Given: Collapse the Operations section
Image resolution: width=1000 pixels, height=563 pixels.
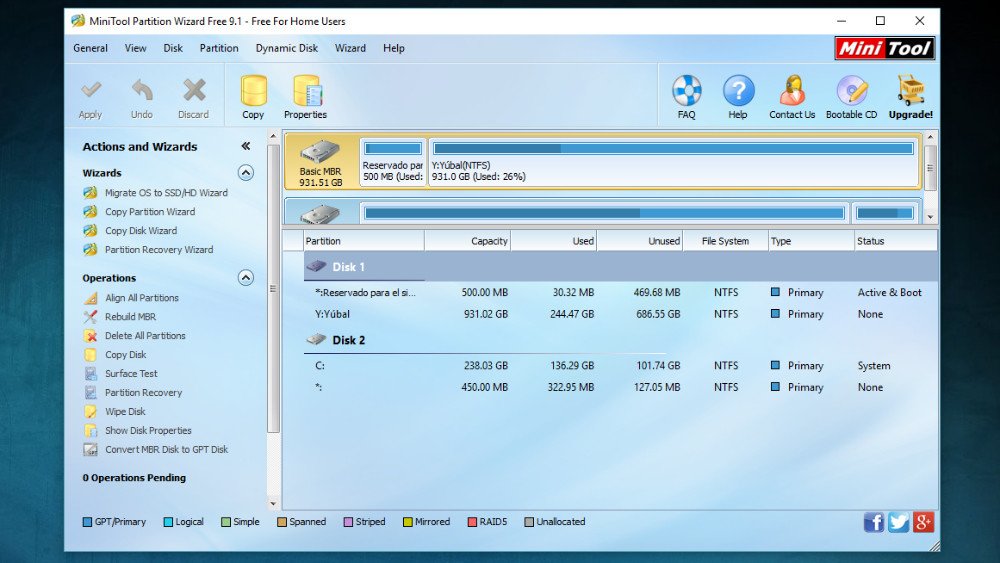Looking at the screenshot, I should (246, 278).
